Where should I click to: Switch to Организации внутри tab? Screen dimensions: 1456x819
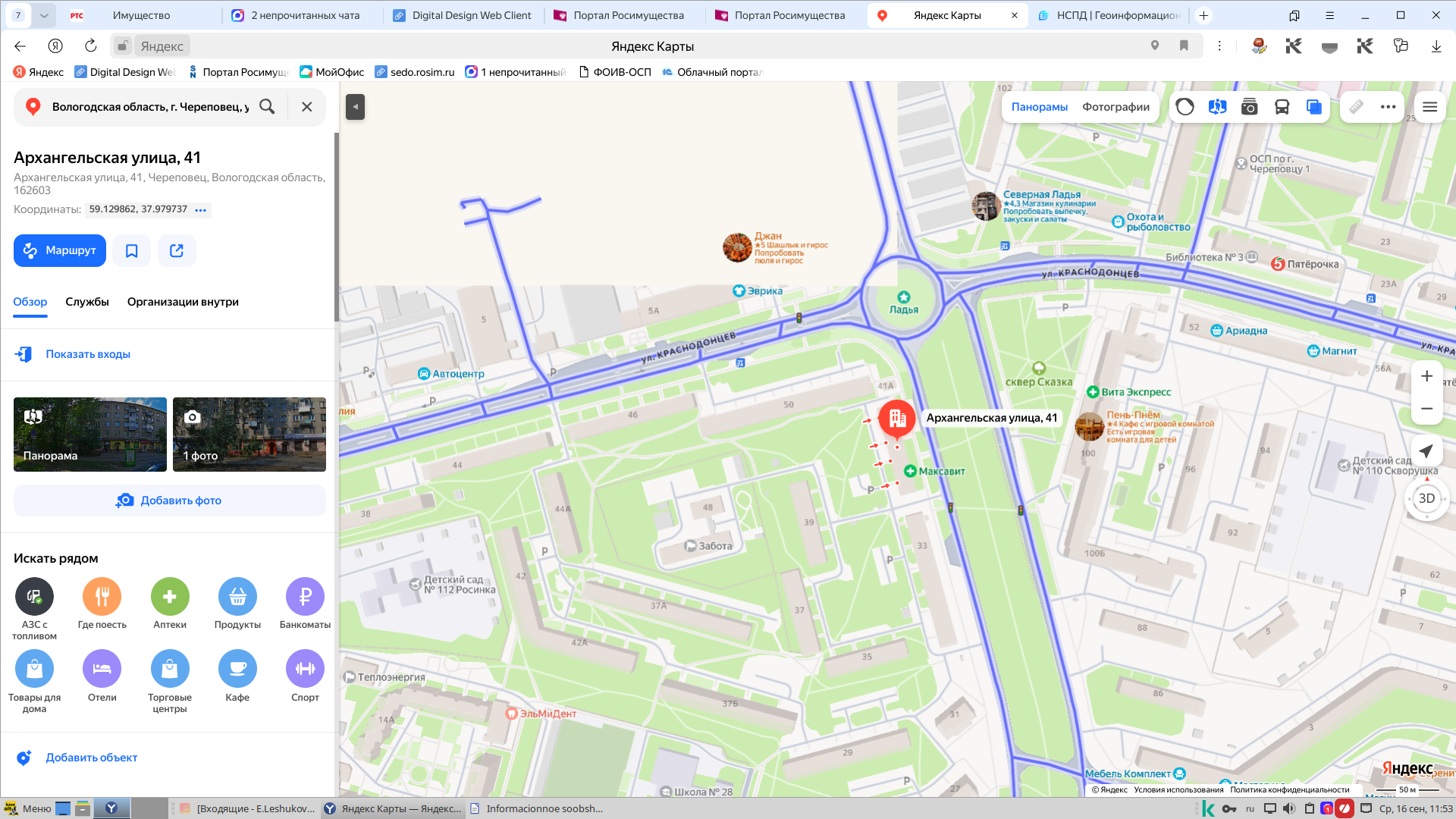[183, 302]
